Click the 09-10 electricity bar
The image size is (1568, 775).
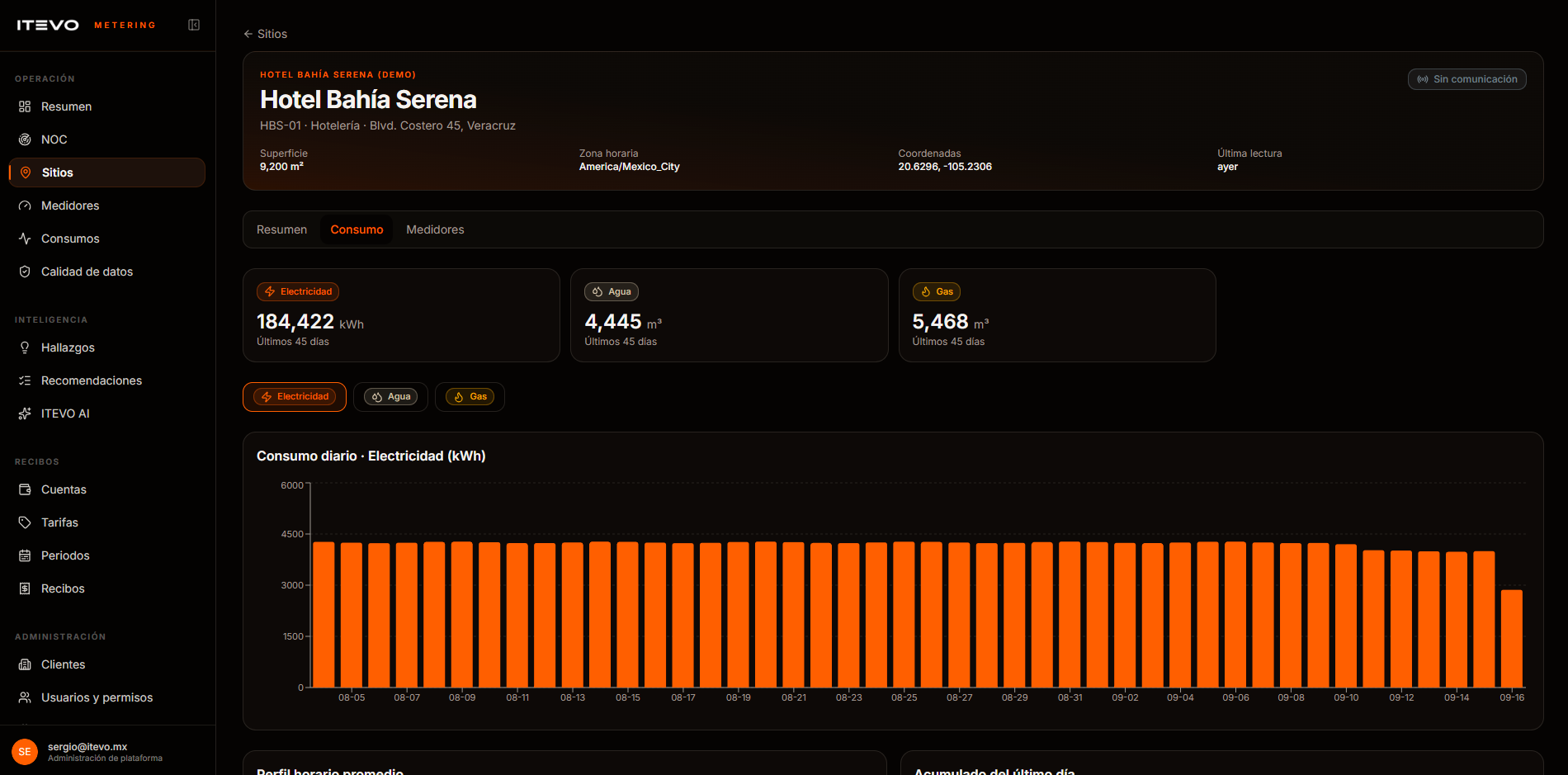pos(1346,616)
